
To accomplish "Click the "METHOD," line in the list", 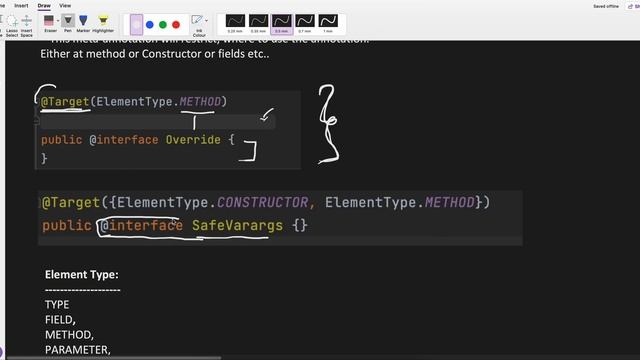I will click(69, 335).
